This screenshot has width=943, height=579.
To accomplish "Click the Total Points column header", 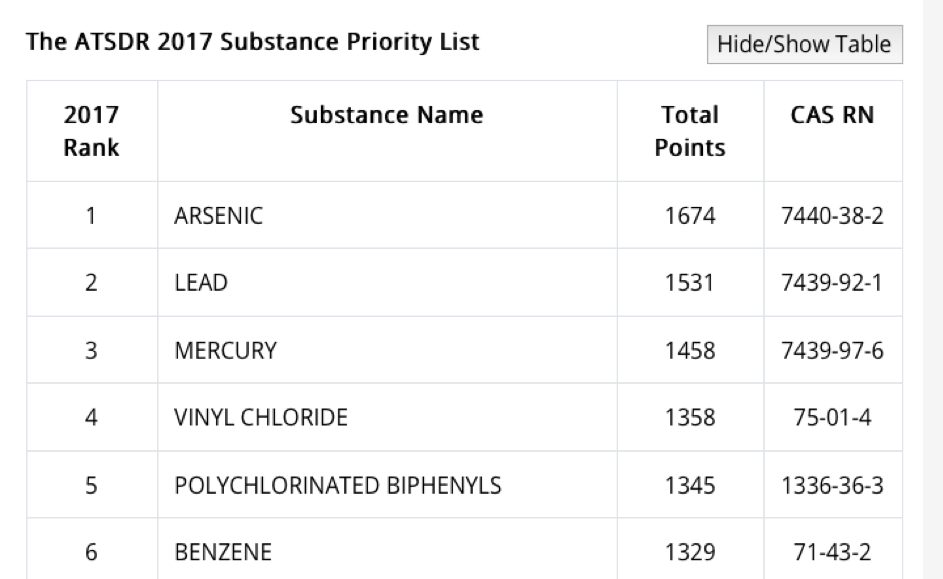I will point(690,131).
